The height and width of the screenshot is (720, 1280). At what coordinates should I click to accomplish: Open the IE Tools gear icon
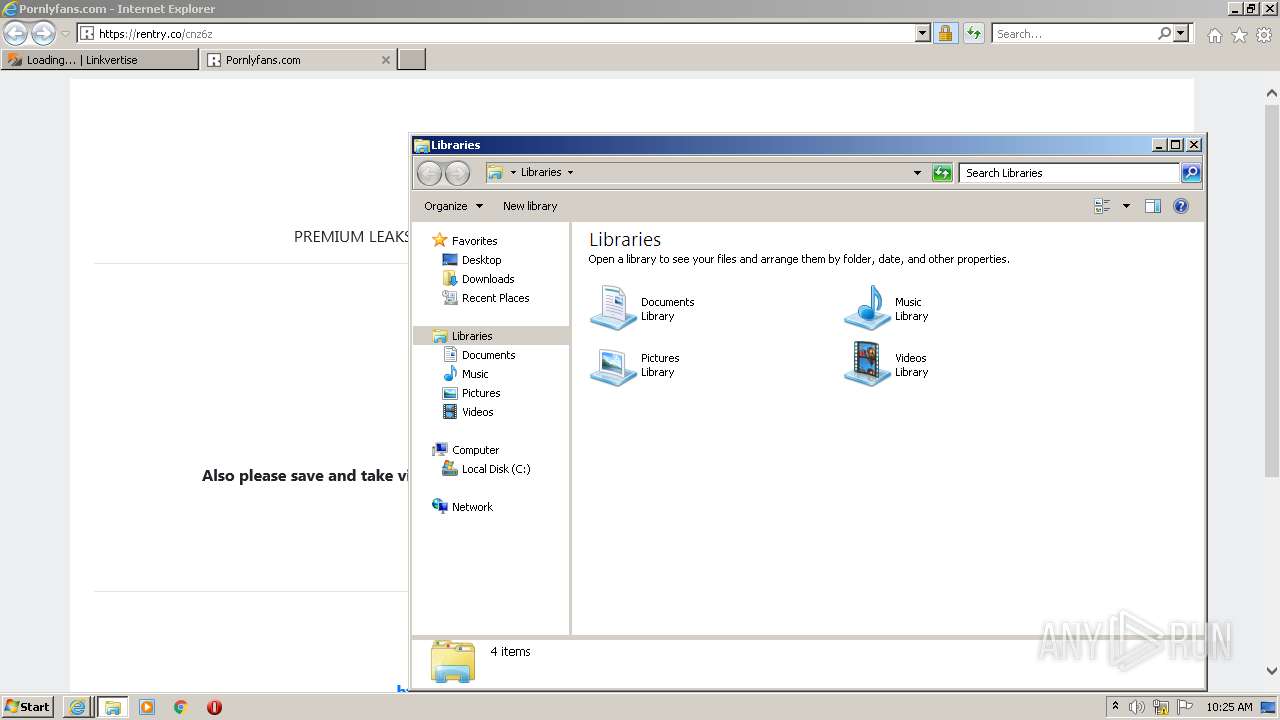1264,35
